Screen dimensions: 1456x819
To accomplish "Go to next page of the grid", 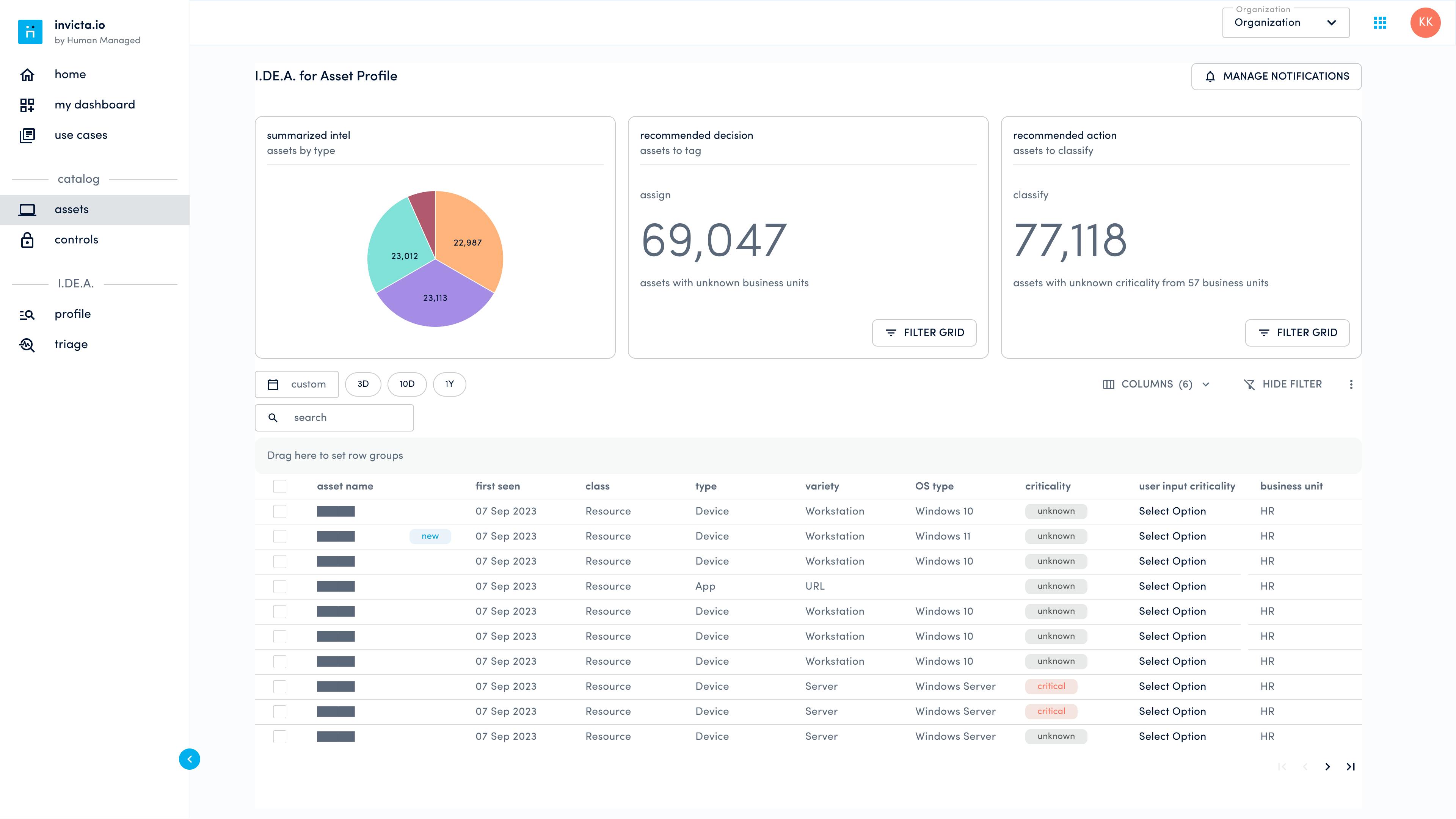I will [x=1328, y=766].
